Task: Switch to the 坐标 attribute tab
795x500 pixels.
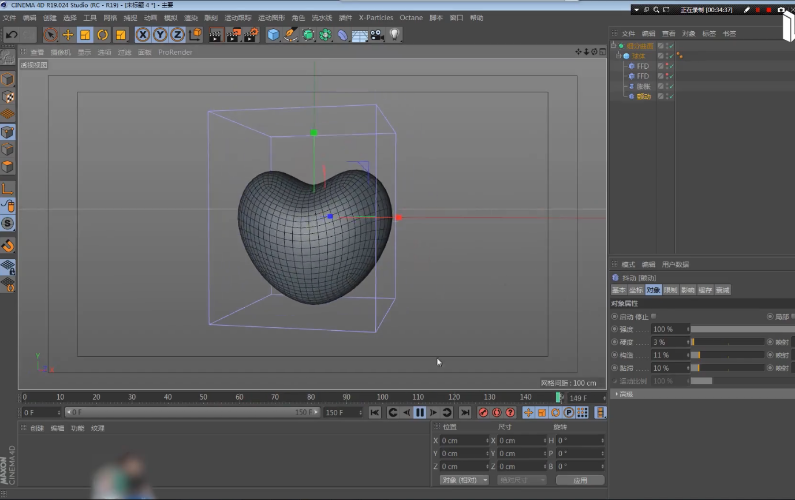Action: (634, 290)
